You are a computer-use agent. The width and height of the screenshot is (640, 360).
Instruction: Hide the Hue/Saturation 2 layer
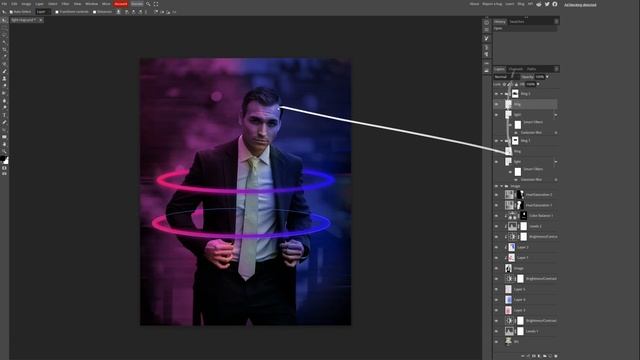pos(496,195)
